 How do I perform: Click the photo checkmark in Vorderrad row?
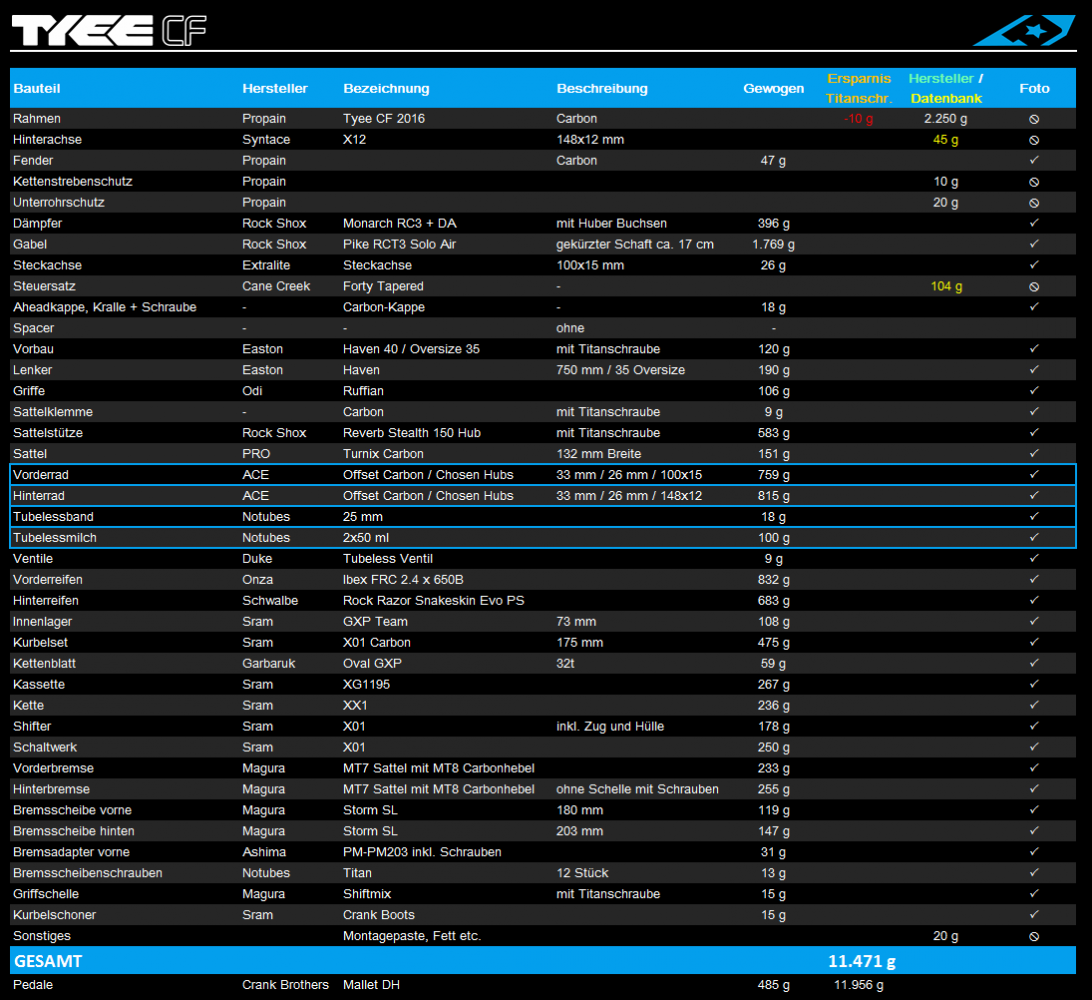pyautogui.click(x=1034, y=474)
